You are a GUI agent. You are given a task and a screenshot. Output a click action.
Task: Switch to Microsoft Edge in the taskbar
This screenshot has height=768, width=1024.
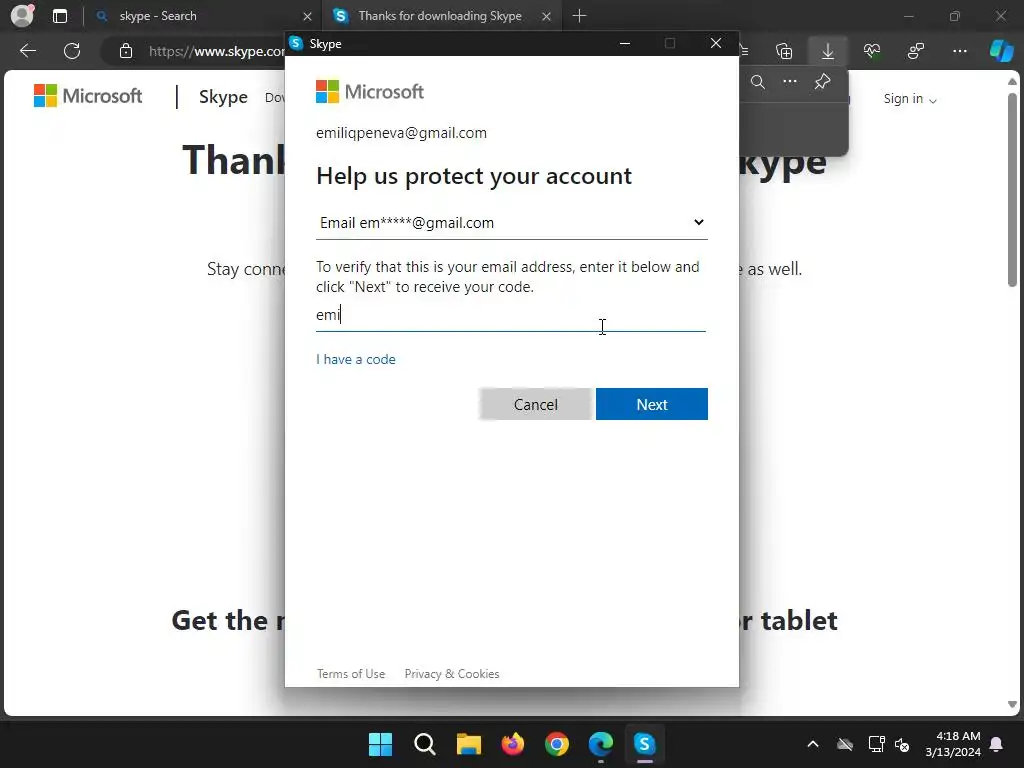coord(601,744)
